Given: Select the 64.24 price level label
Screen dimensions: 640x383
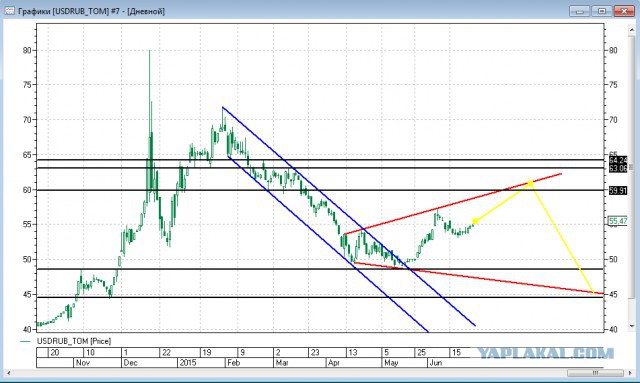Looking at the screenshot, I should pyautogui.click(x=618, y=160).
